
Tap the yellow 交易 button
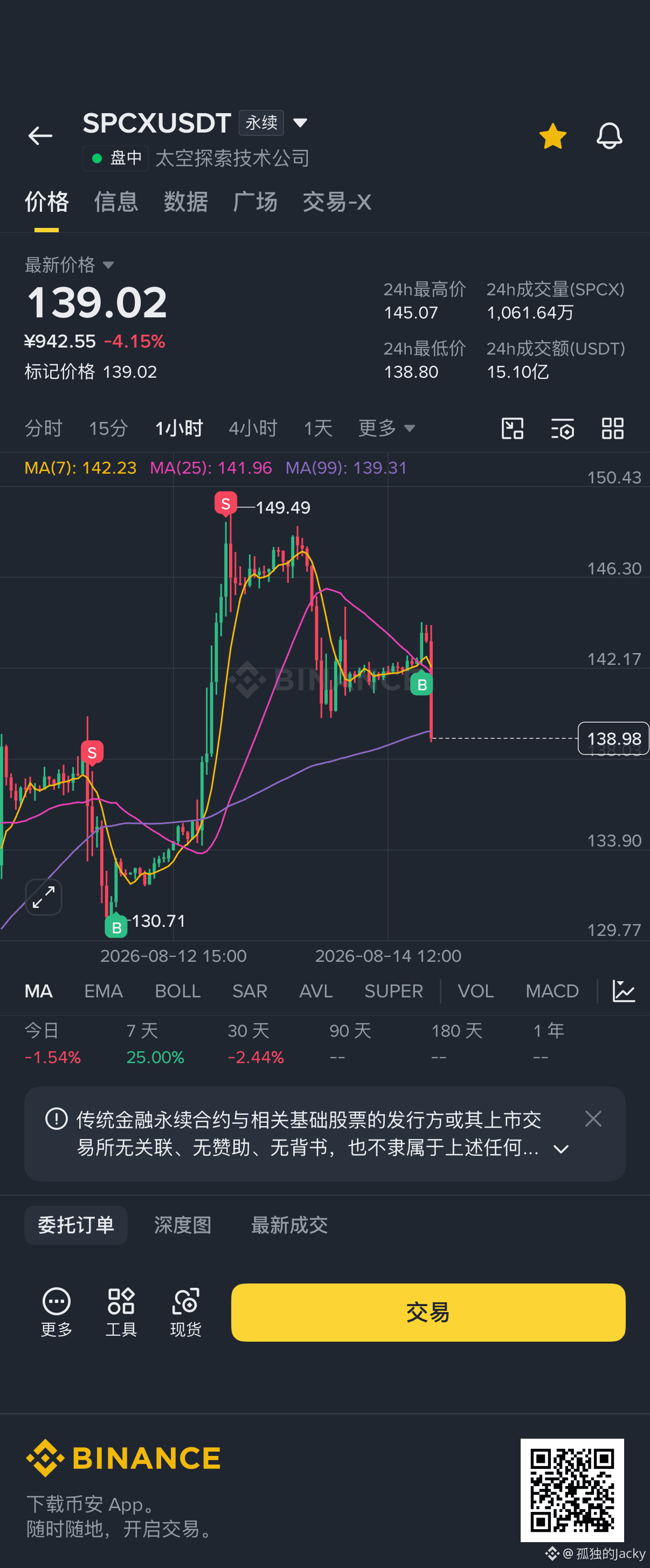pos(428,1313)
